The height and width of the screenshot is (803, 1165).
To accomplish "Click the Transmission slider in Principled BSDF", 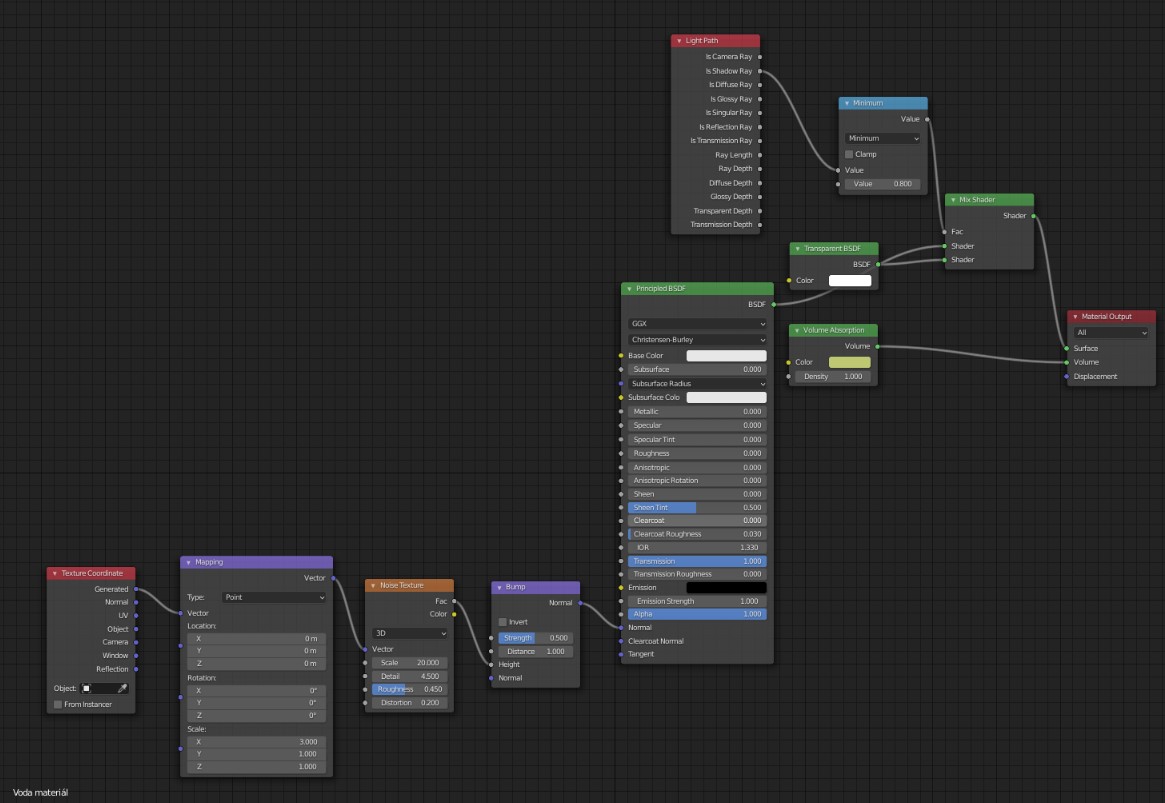I will click(697, 562).
